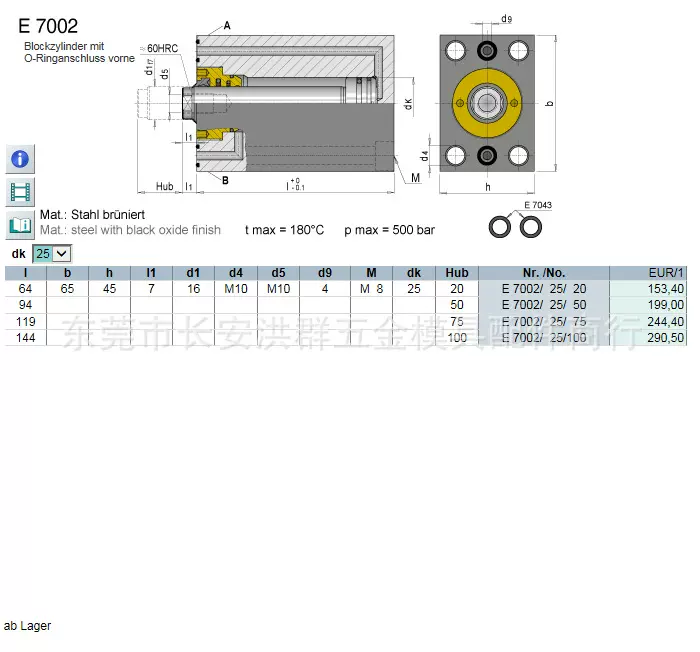Click the Nr. /No. column header

(544, 272)
